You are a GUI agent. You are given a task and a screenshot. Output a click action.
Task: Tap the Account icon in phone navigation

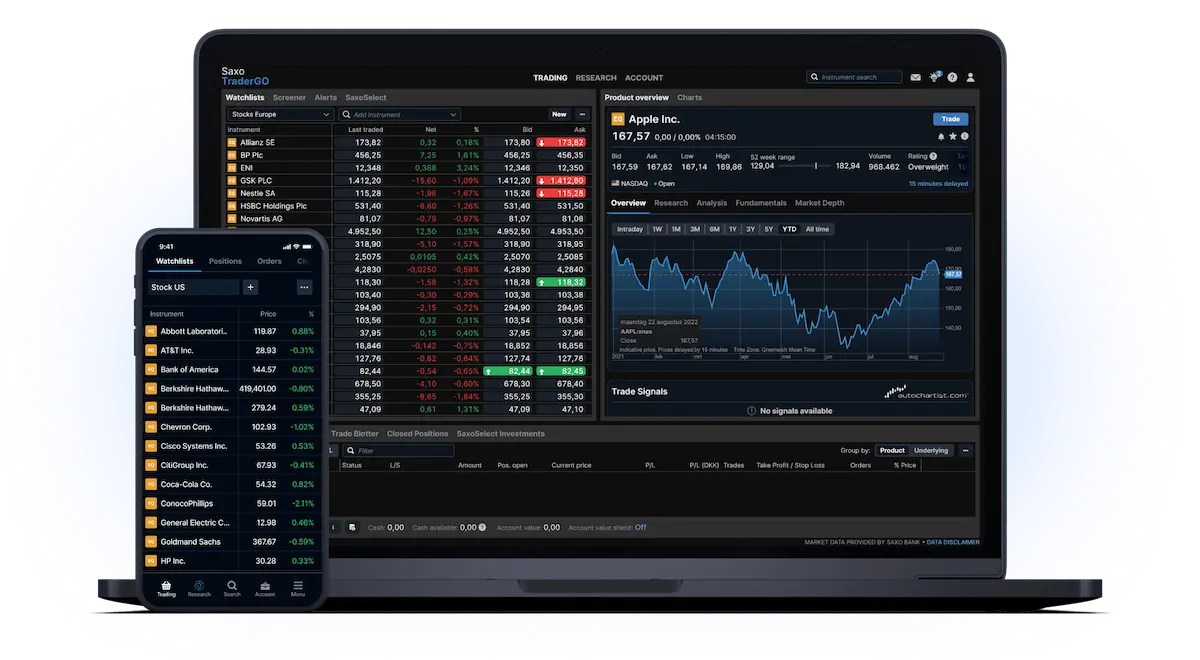265,588
